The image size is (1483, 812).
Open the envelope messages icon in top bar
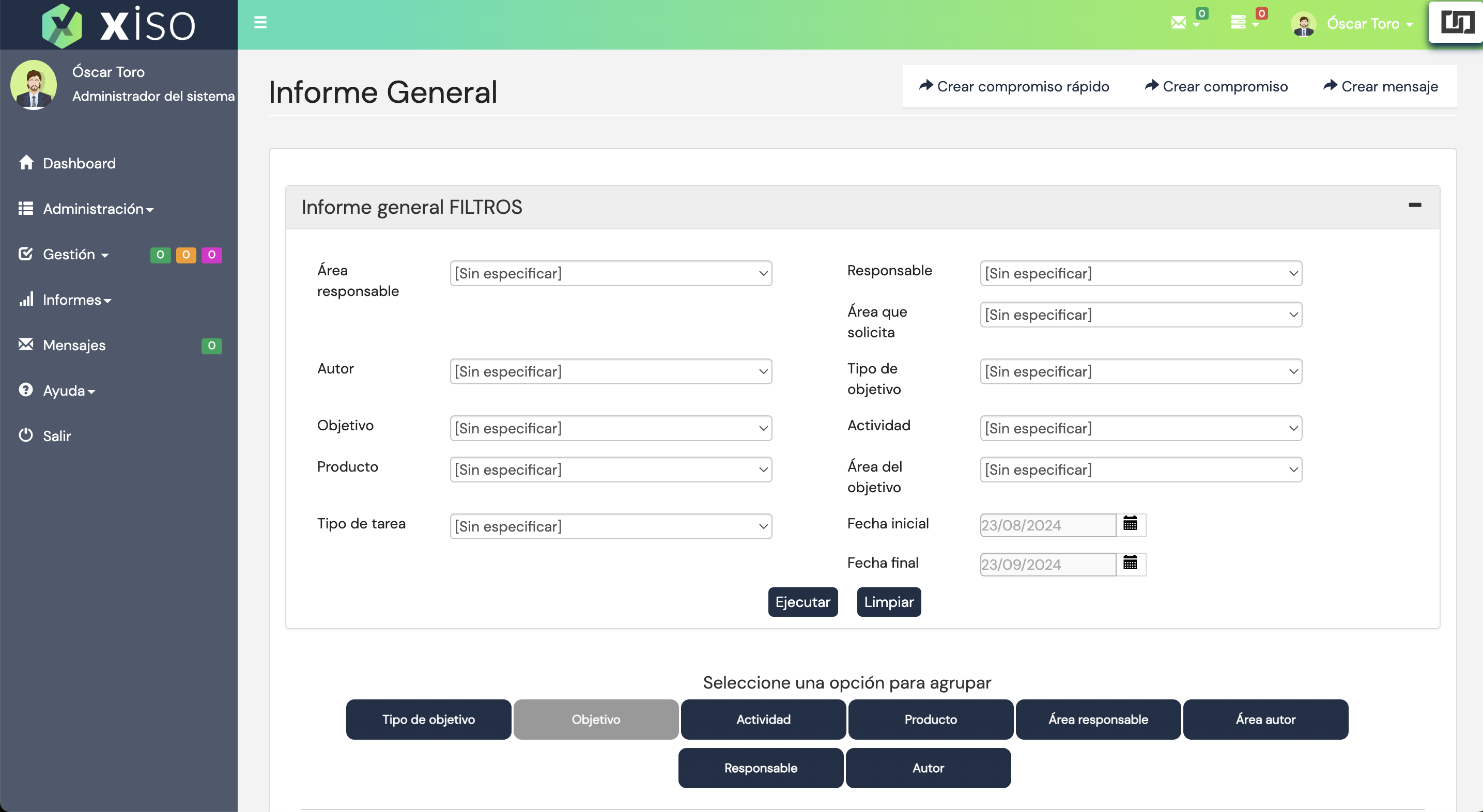(x=1179, y=22)
